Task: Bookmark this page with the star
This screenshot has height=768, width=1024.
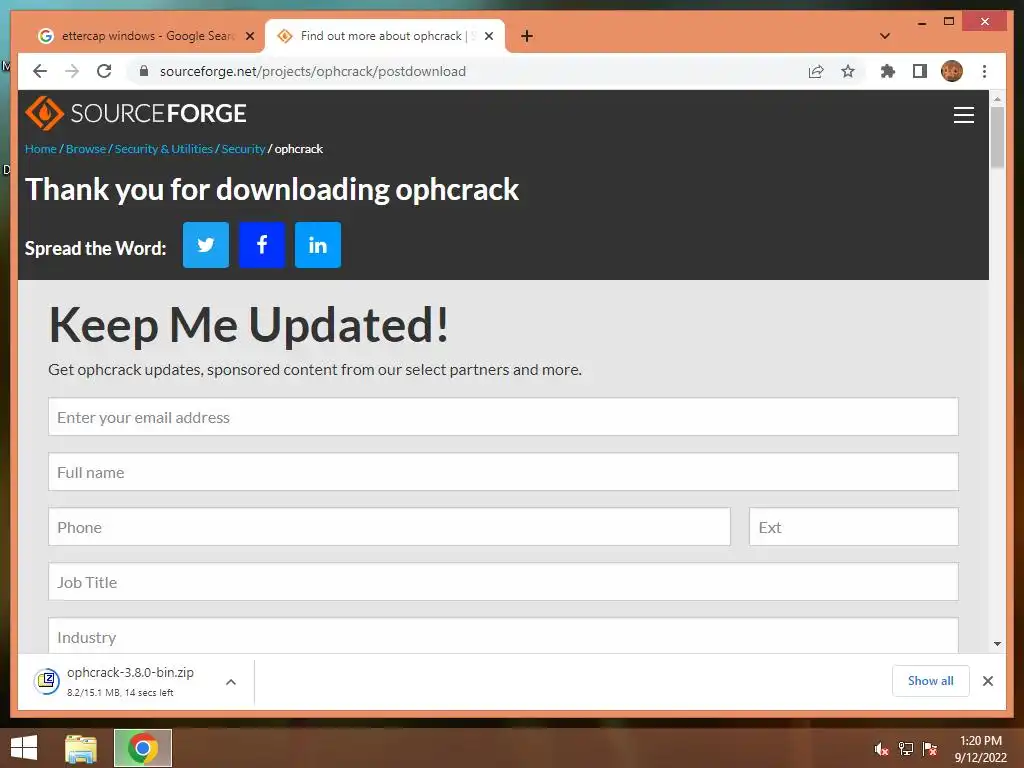Action: tap(848, 71)
